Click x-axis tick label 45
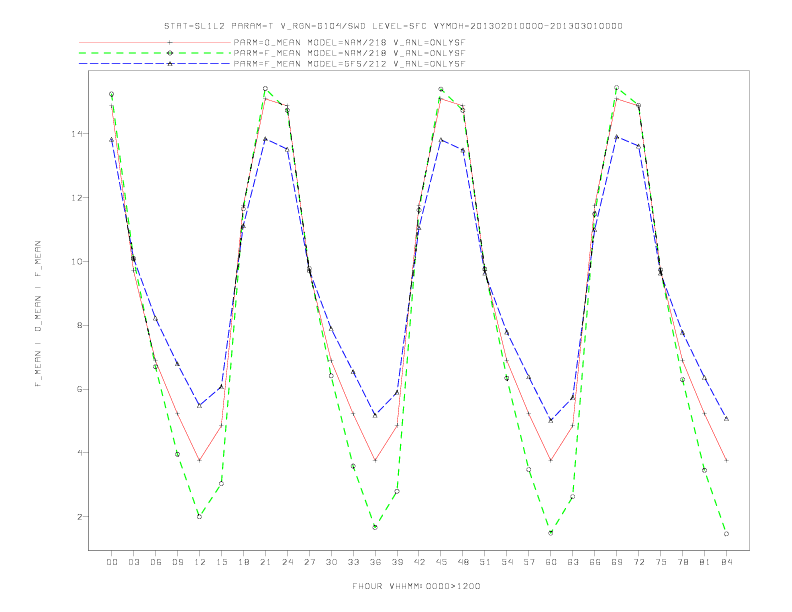Image resolution: width=792 pixels, height=612 pixels. coord(441,562)
